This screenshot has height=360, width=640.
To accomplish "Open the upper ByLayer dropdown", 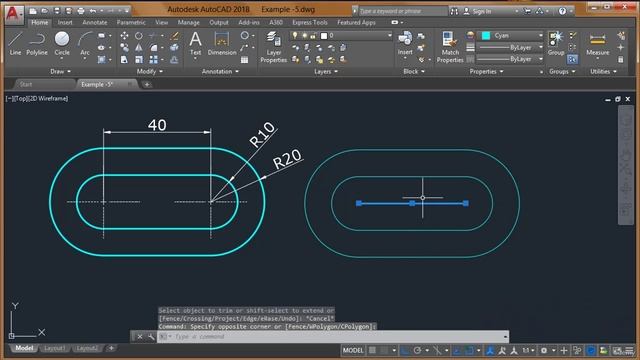I will click(510, 48).
